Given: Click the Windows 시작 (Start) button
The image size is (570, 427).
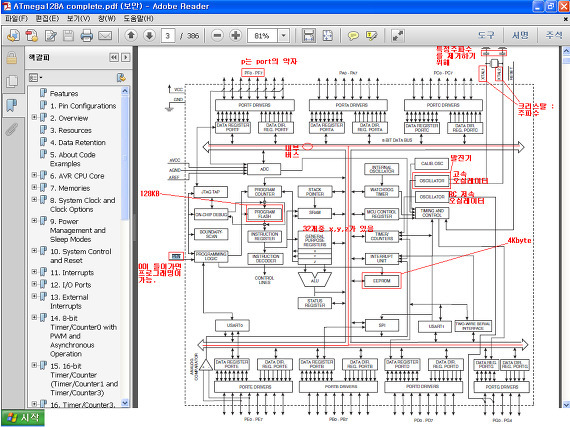Looking at the screenshot, I should click(x=23, y=418).
